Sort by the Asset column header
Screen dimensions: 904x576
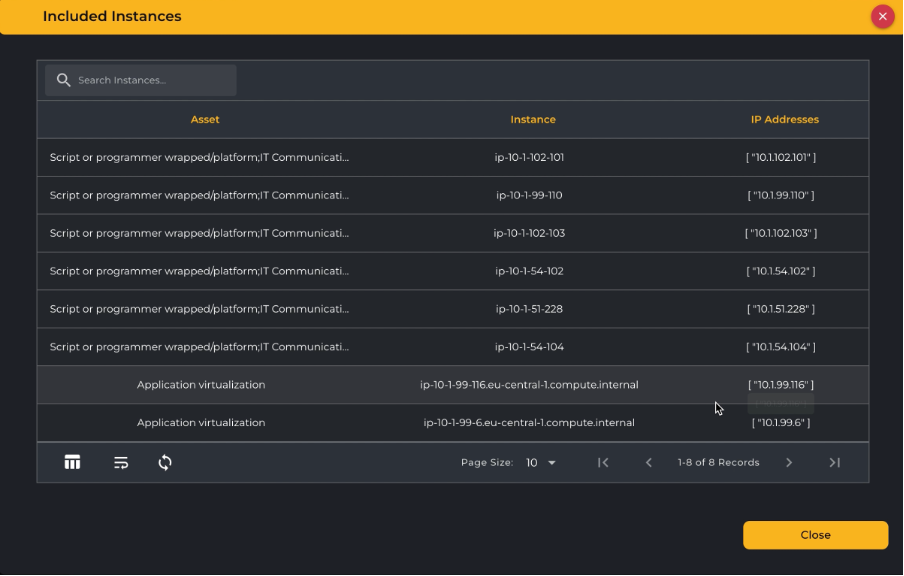(x=205, y=119)
